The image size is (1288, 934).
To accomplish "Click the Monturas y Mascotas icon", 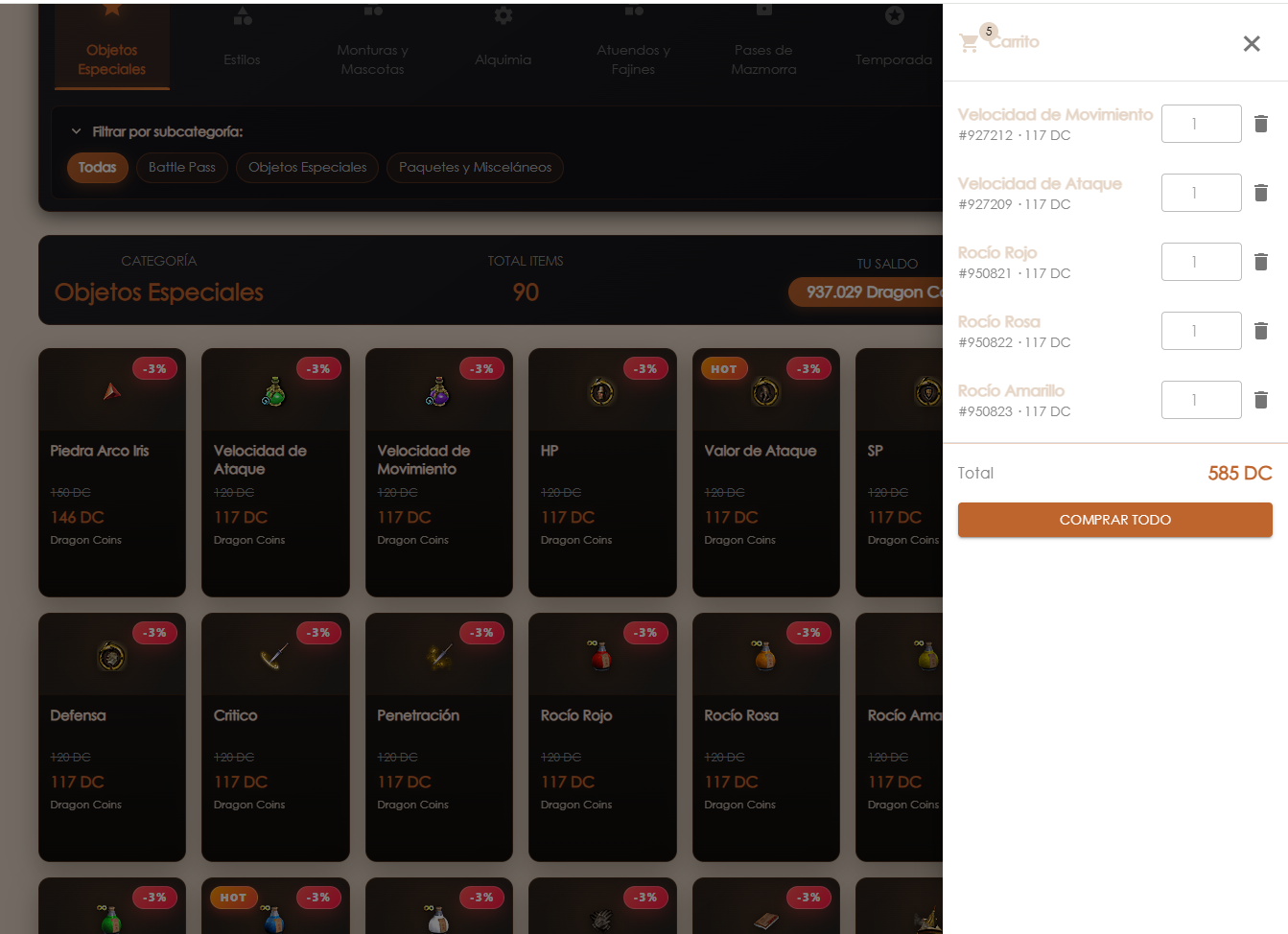I will coord(373,16).
